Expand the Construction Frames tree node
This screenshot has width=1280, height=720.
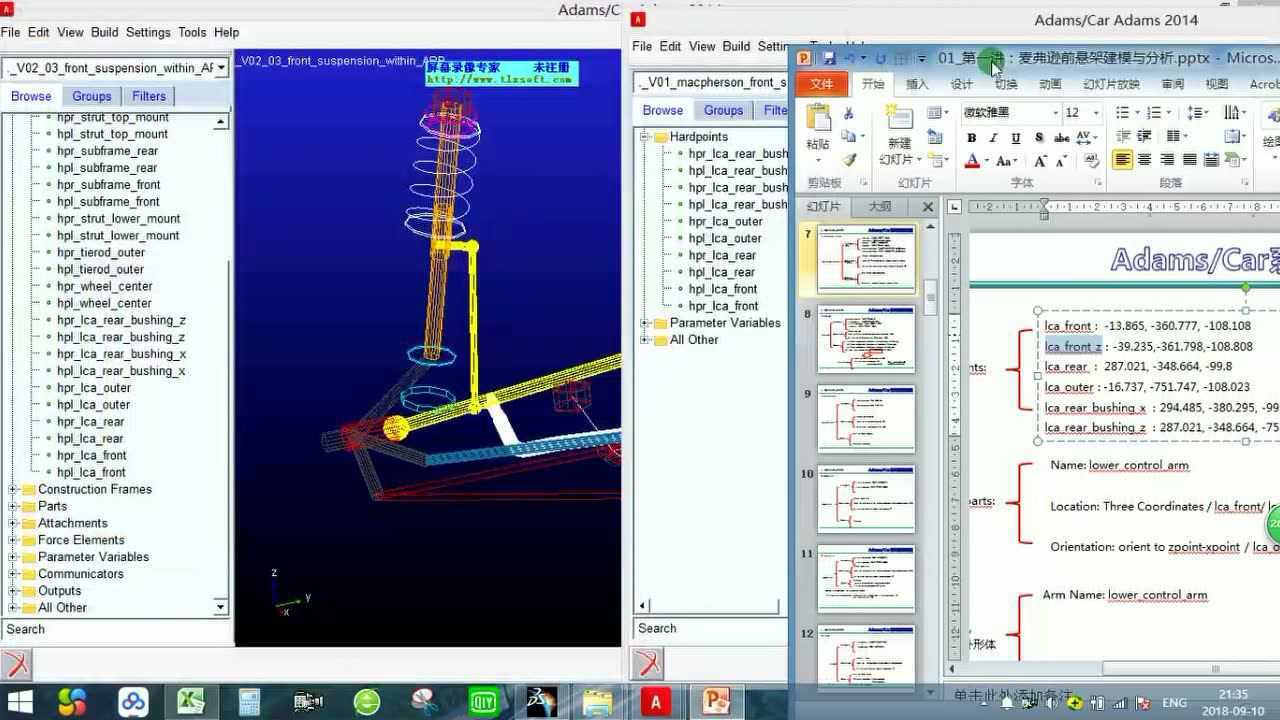[x=14, y=490]
